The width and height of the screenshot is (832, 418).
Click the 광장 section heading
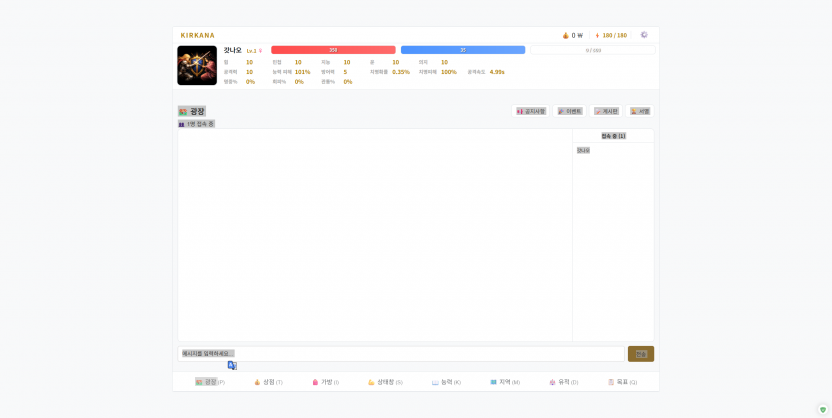(197, 111)
